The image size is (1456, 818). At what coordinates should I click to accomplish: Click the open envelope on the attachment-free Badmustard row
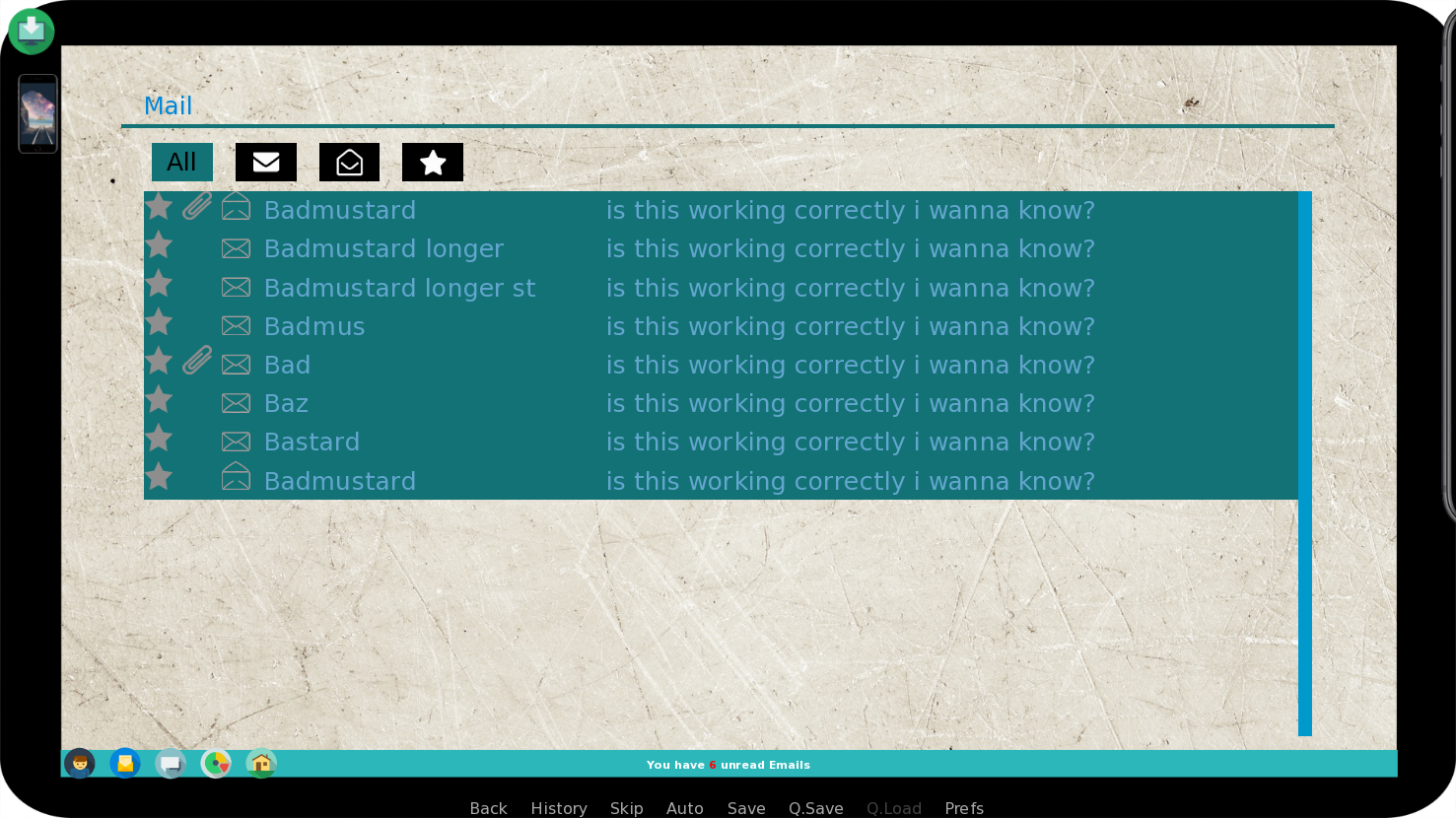pyautogui.click(x=236, y=477)
